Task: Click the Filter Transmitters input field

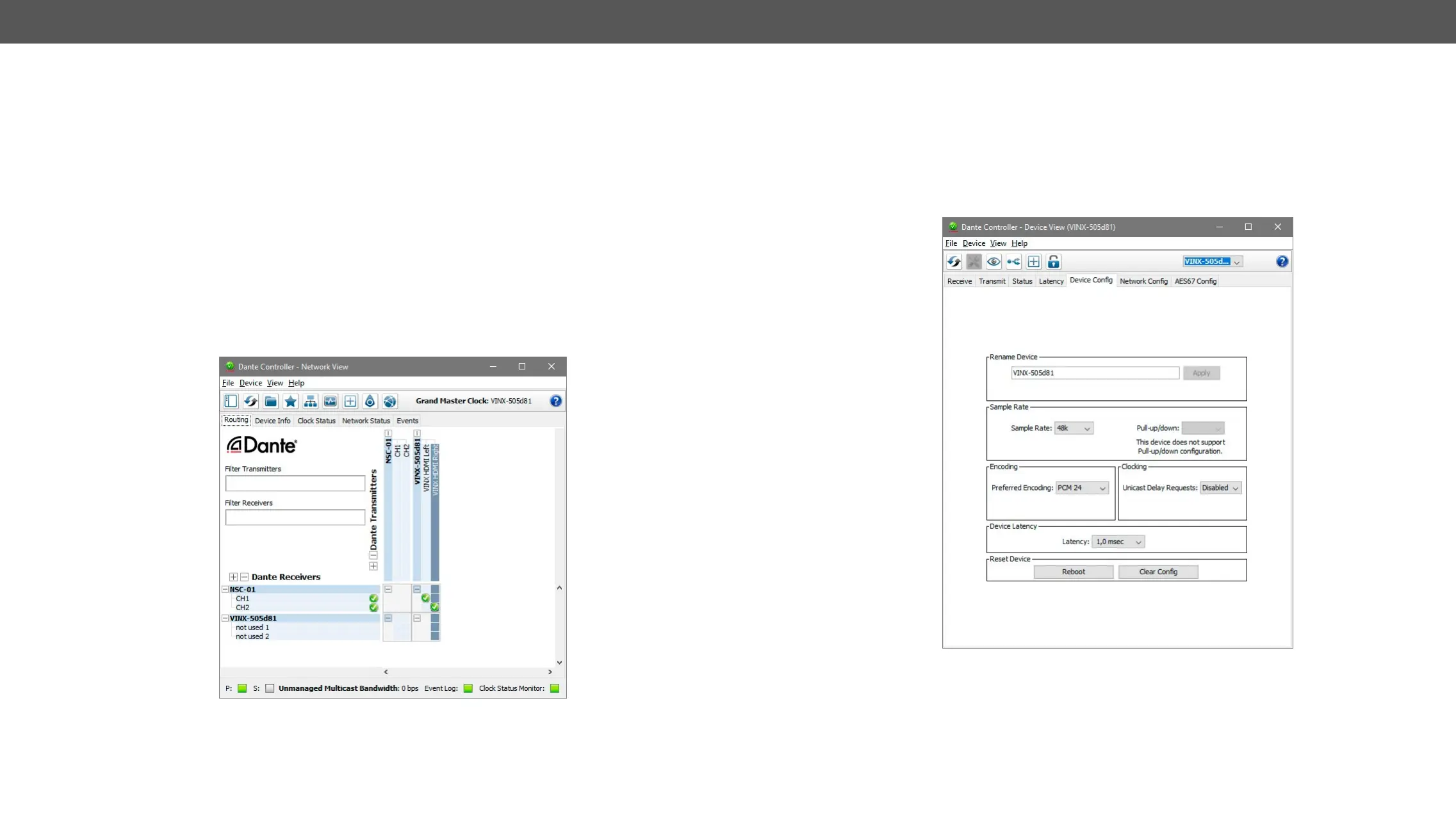Action: pos(295,483)
